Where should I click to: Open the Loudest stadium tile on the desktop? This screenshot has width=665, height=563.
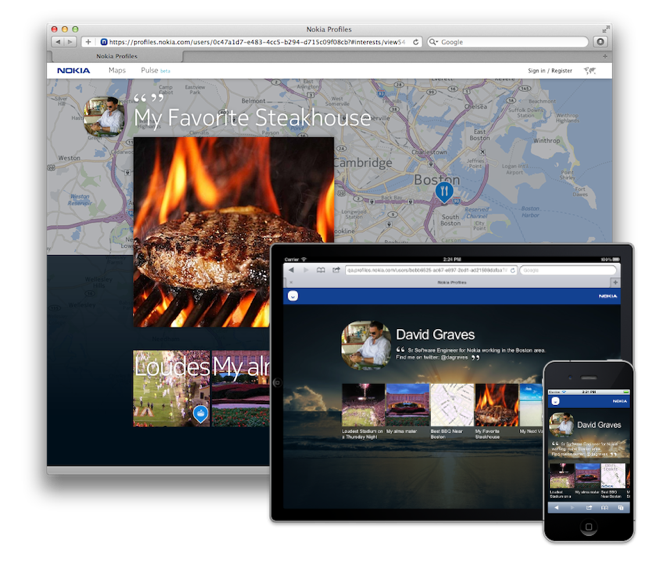(171, 388)
